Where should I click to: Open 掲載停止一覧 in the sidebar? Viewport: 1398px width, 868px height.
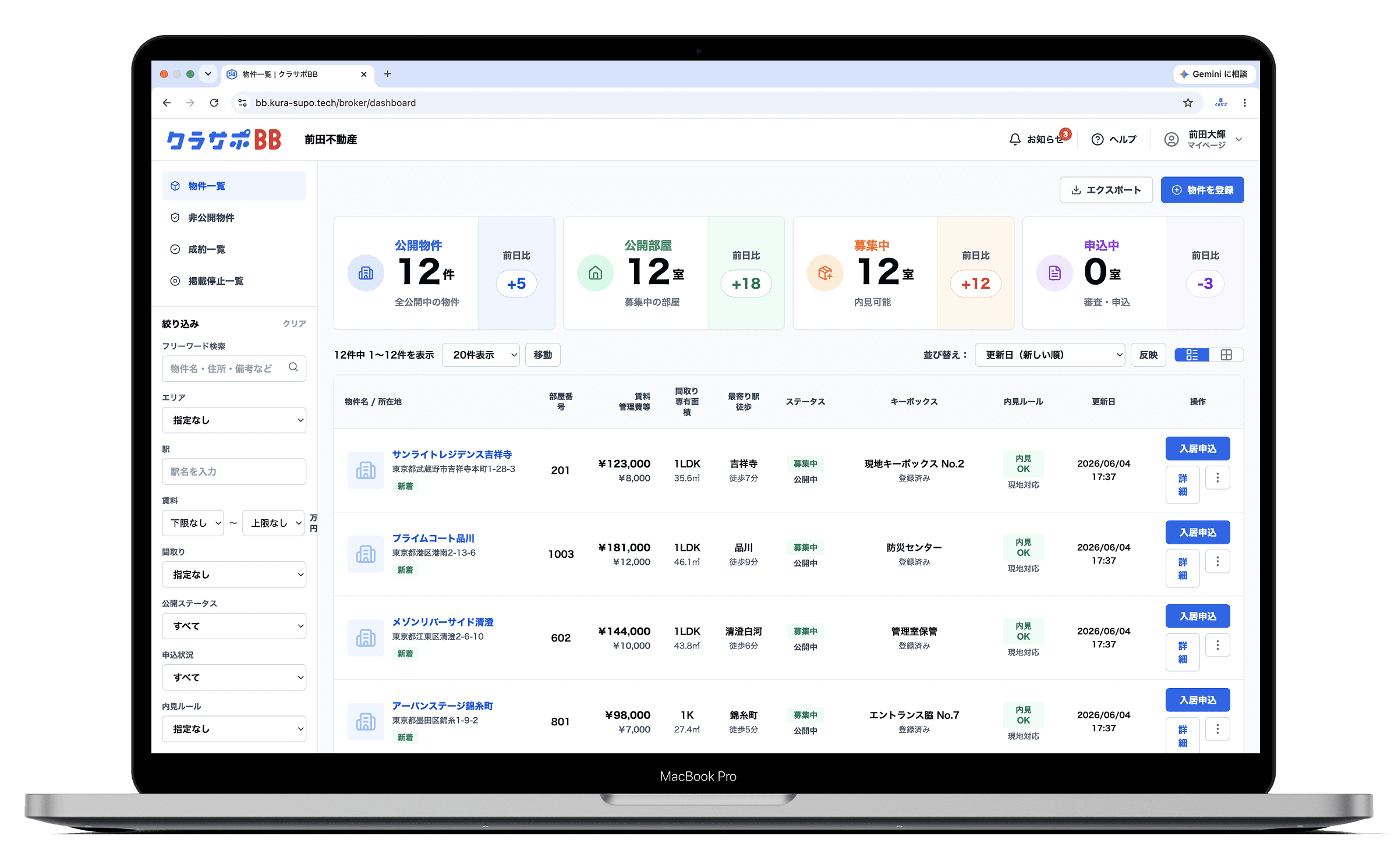coord(234,281)
